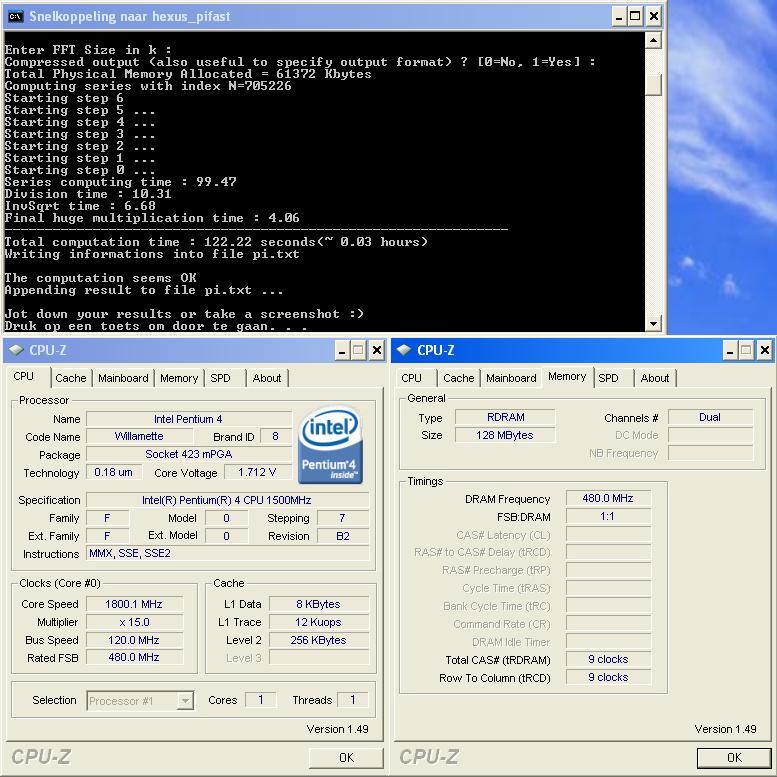Click Brand ID value '8'

(x=276, y=437)
